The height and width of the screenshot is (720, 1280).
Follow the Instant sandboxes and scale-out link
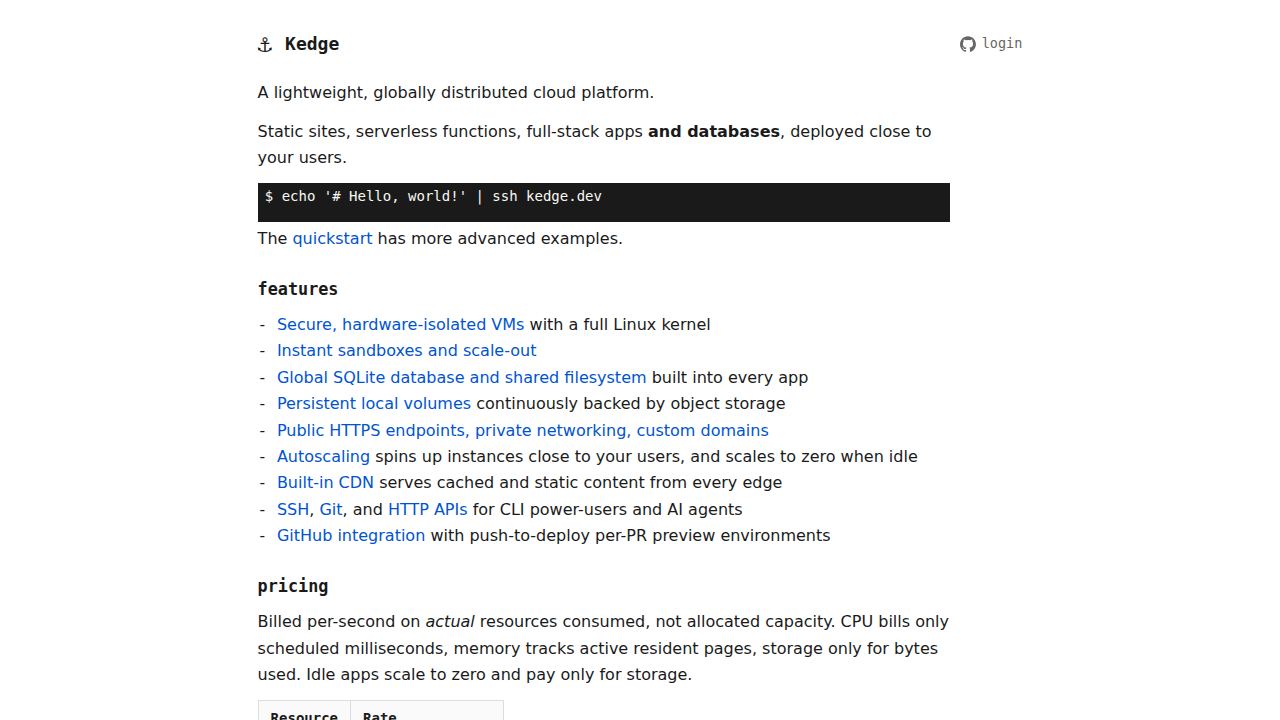pyautogui.click(x=406, y=350)
